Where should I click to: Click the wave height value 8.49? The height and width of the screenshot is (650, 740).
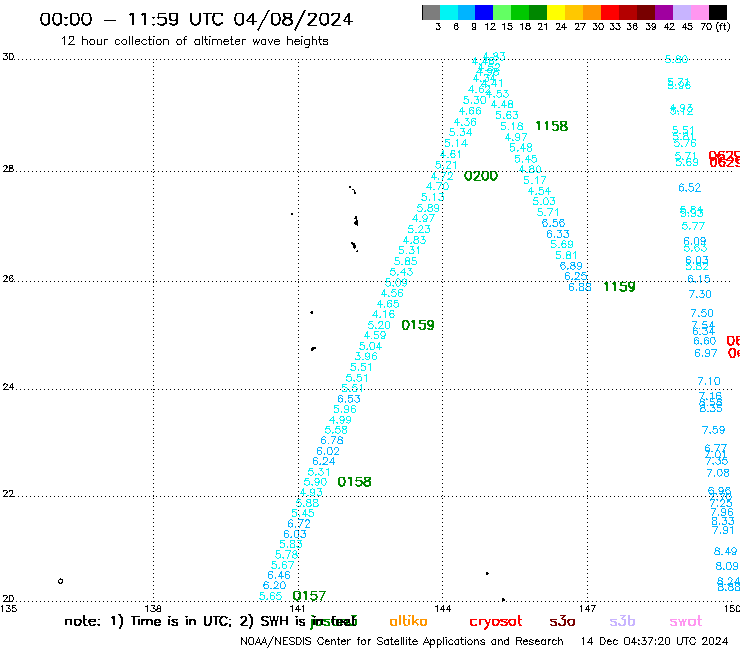coord(725,551)
